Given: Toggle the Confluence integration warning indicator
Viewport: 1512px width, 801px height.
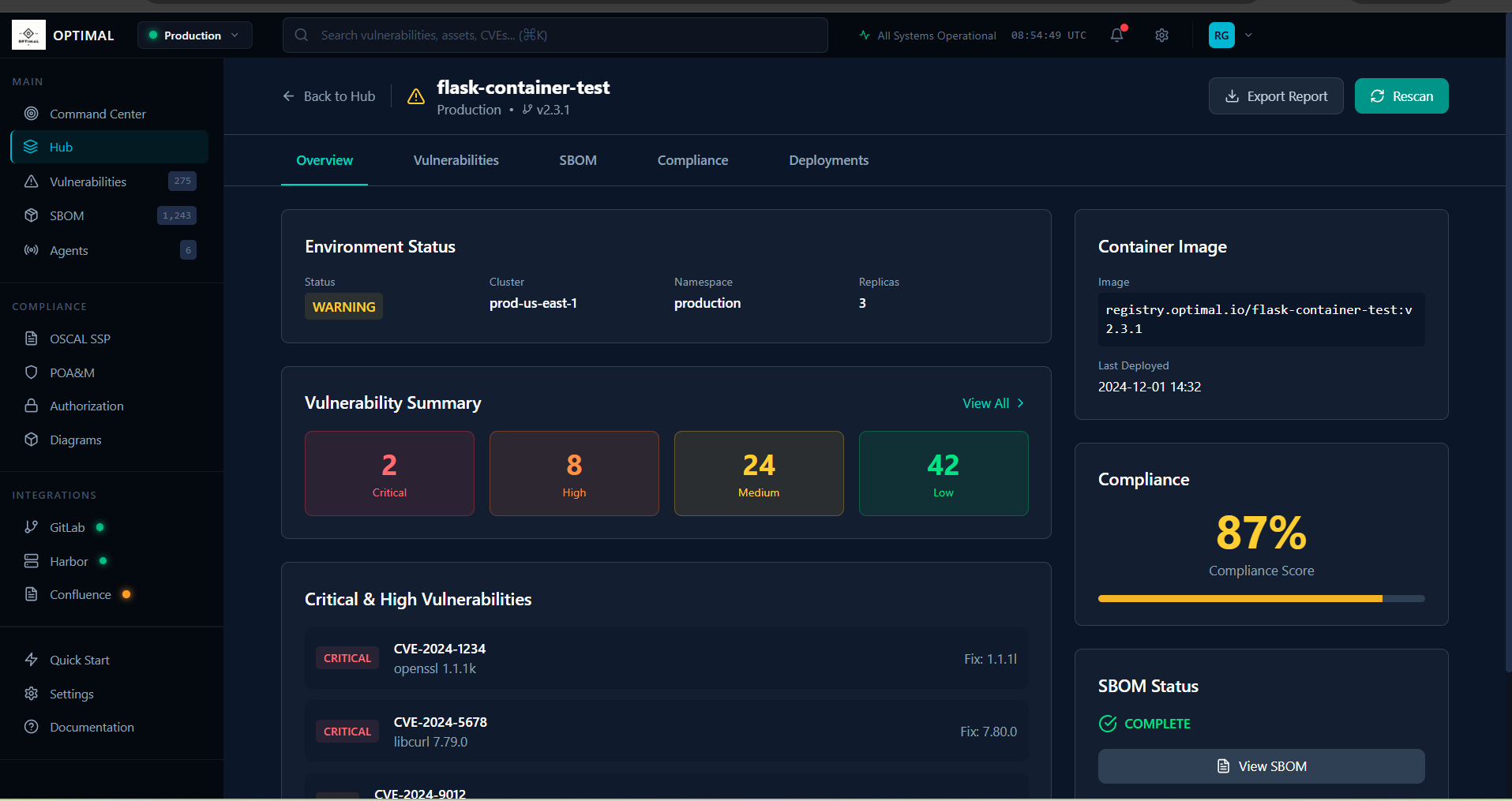Looking at the screenshot, I should click(x=126, y=594).
